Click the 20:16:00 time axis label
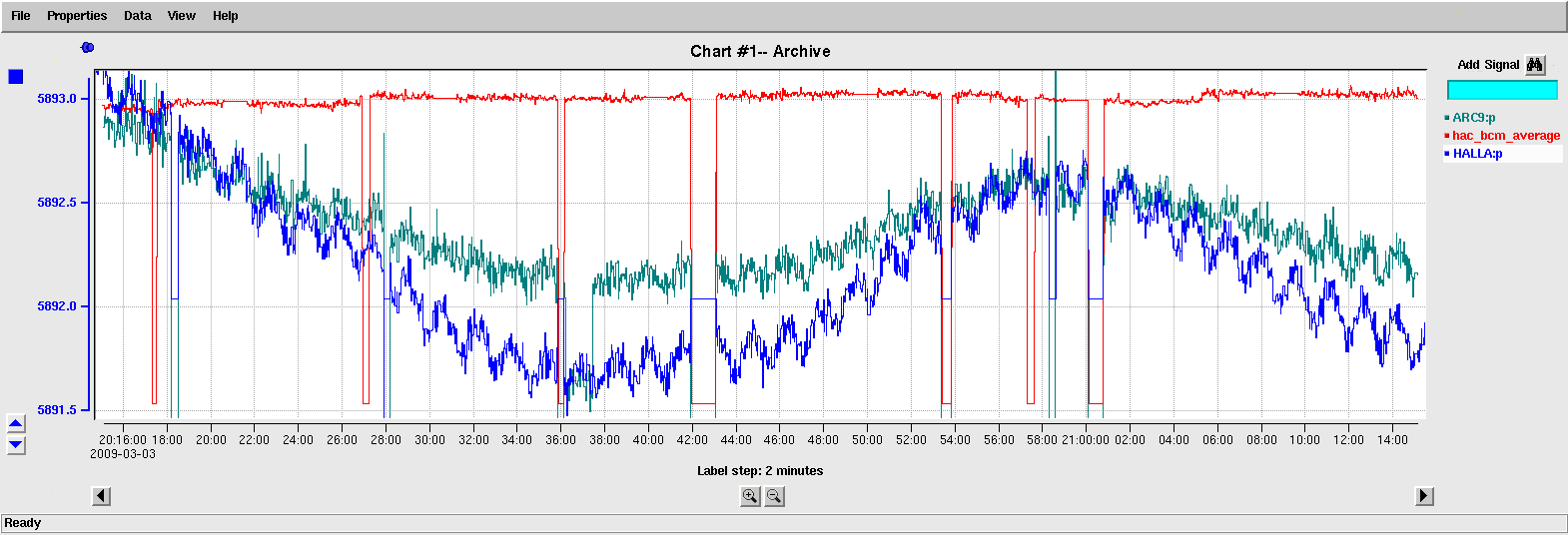Screen dimensions: 1568x535 pos(123,440)
